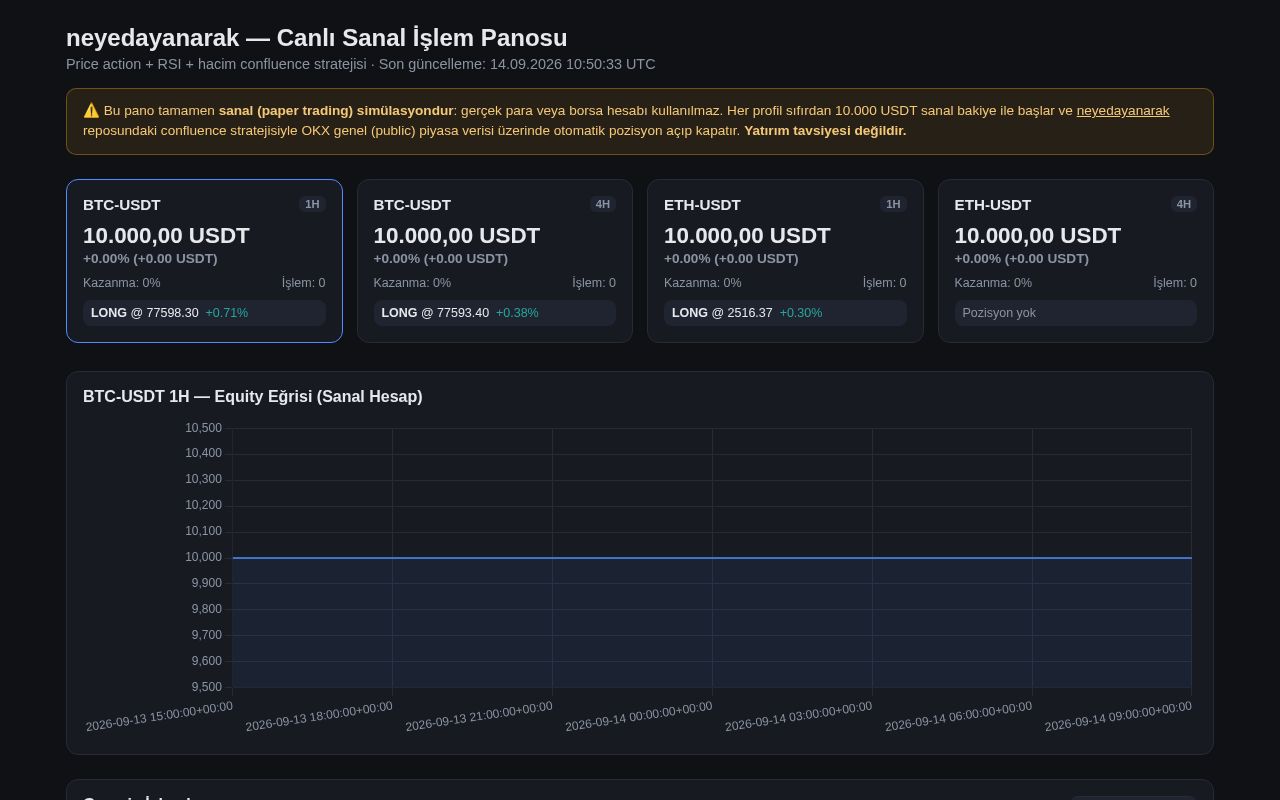Click 'İşlem: 0' on the ETH-USDT 1H card
The width and height of the screenshot is (1280, 800).
(x=885, y=283)
